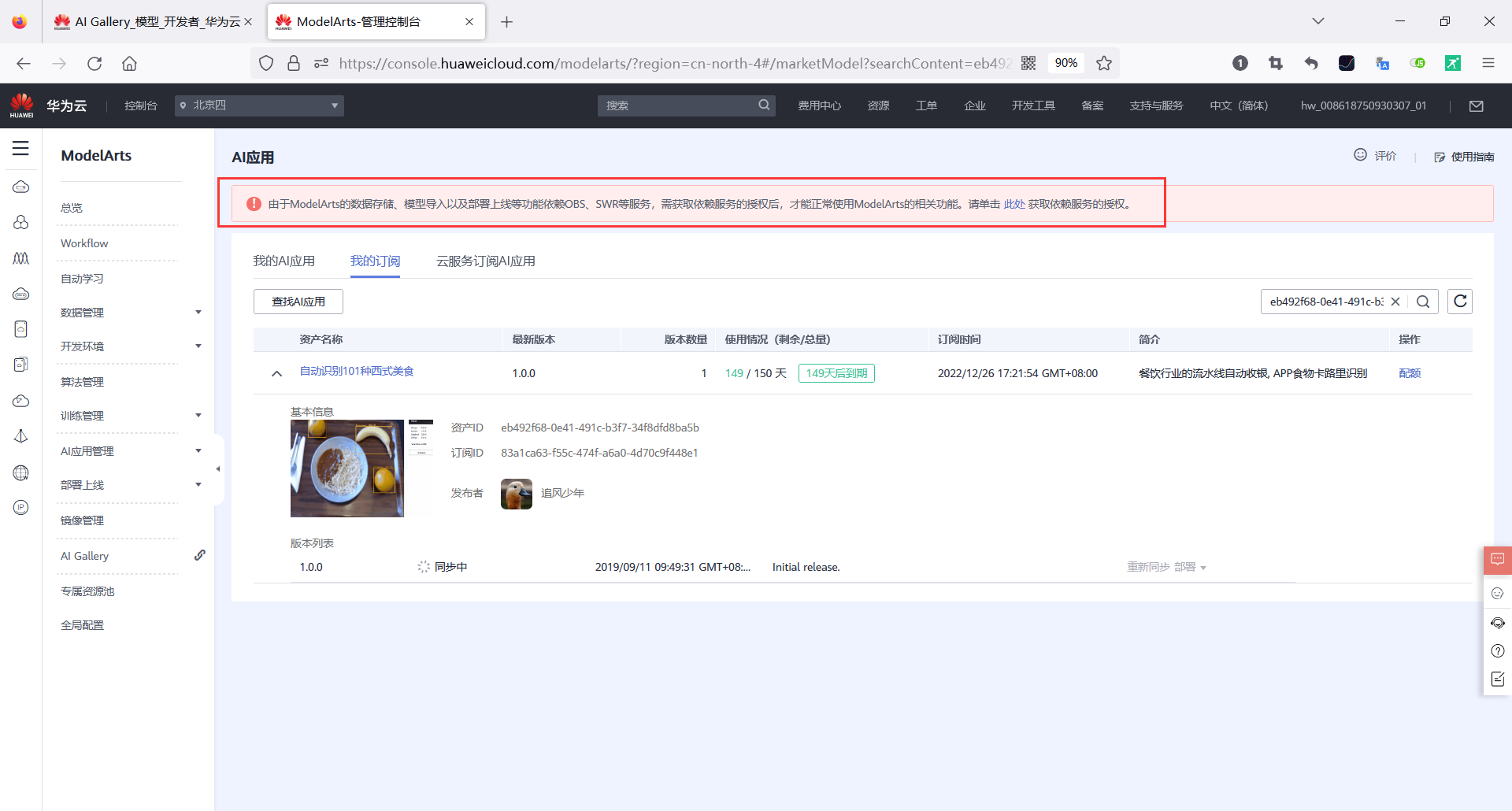
Task: Open 费用中心 in the top navigation
Action: (819, 106)
